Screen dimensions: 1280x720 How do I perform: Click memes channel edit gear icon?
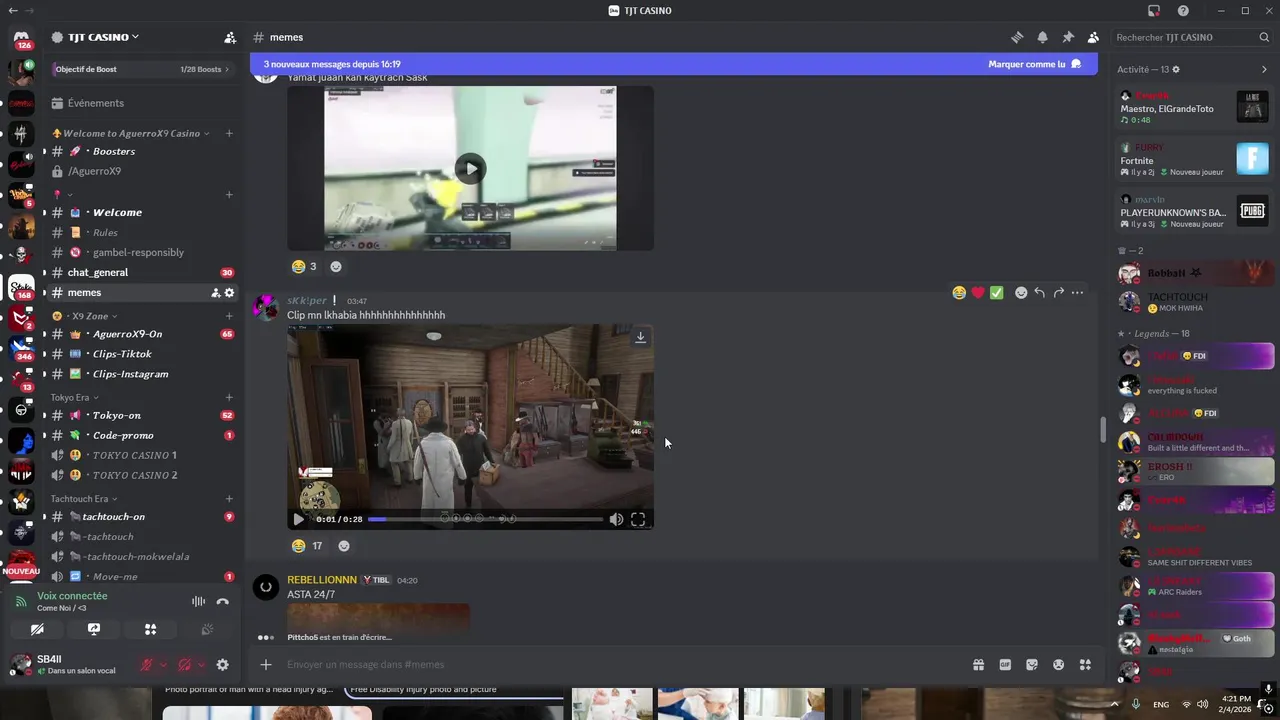point(229,292)
